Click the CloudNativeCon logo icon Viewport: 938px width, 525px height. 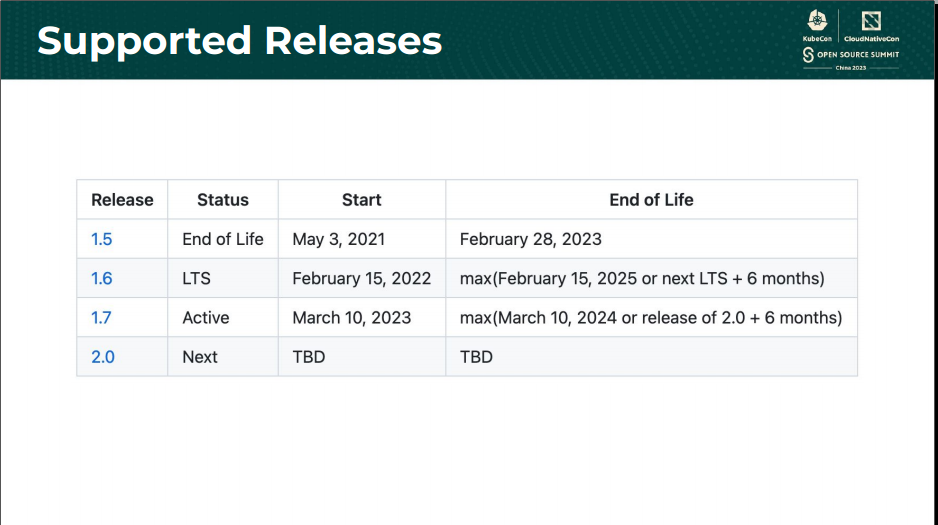click(871, 21)
